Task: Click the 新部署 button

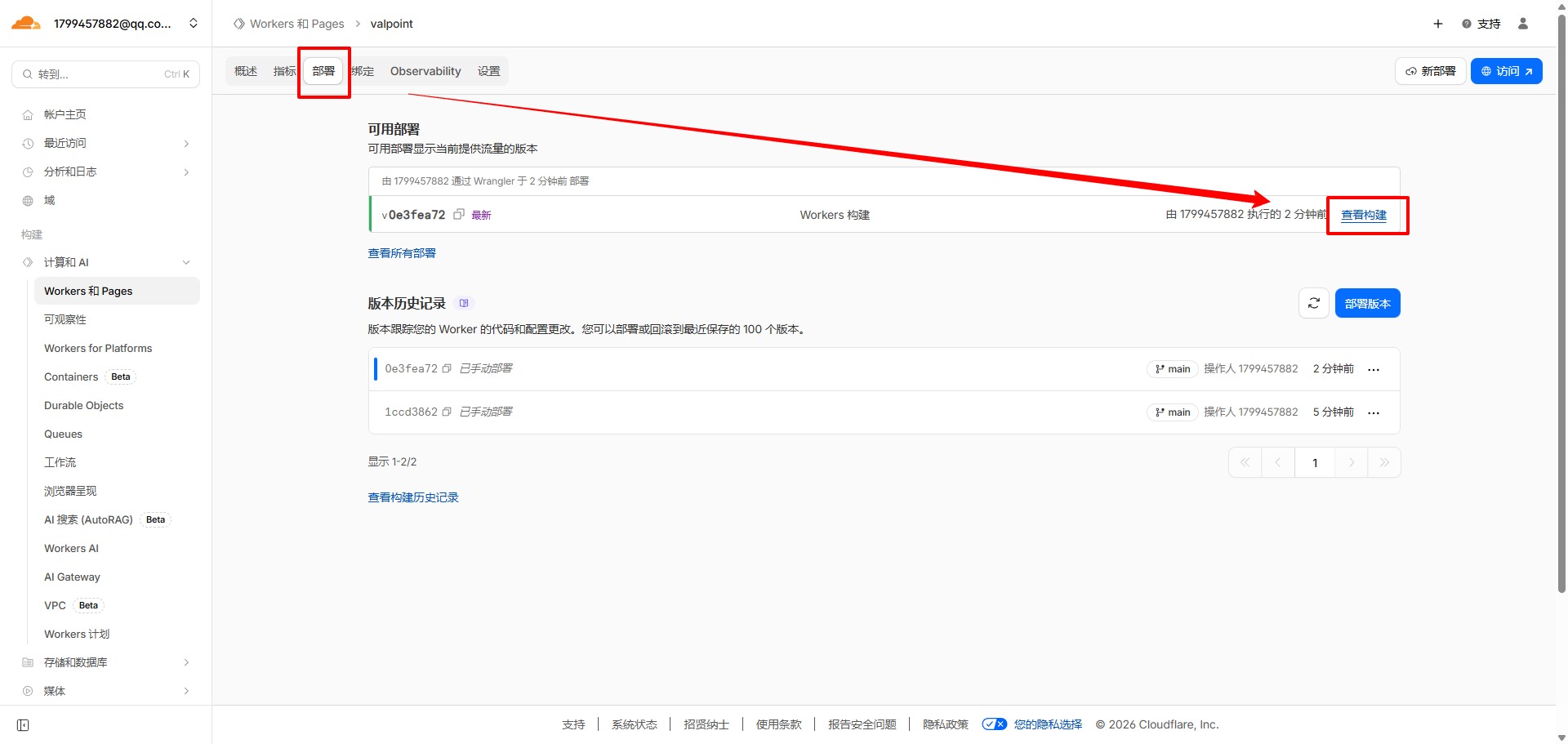Action: click(x=1431, y=71)
